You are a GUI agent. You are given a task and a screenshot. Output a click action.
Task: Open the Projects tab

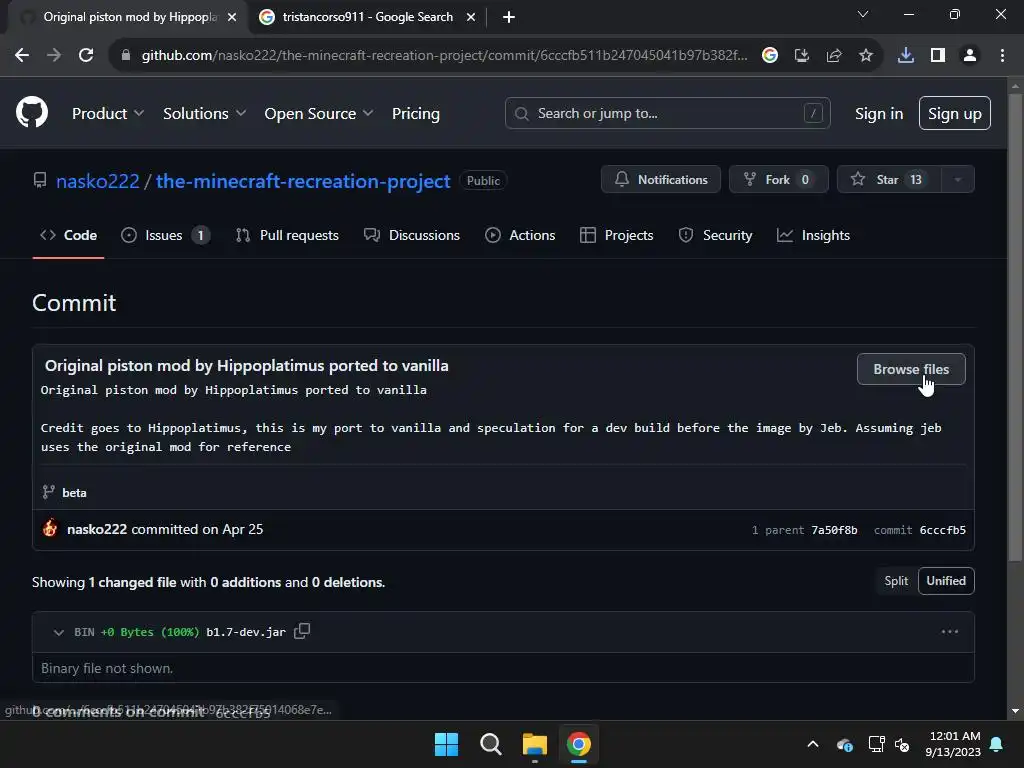(616, 235)
